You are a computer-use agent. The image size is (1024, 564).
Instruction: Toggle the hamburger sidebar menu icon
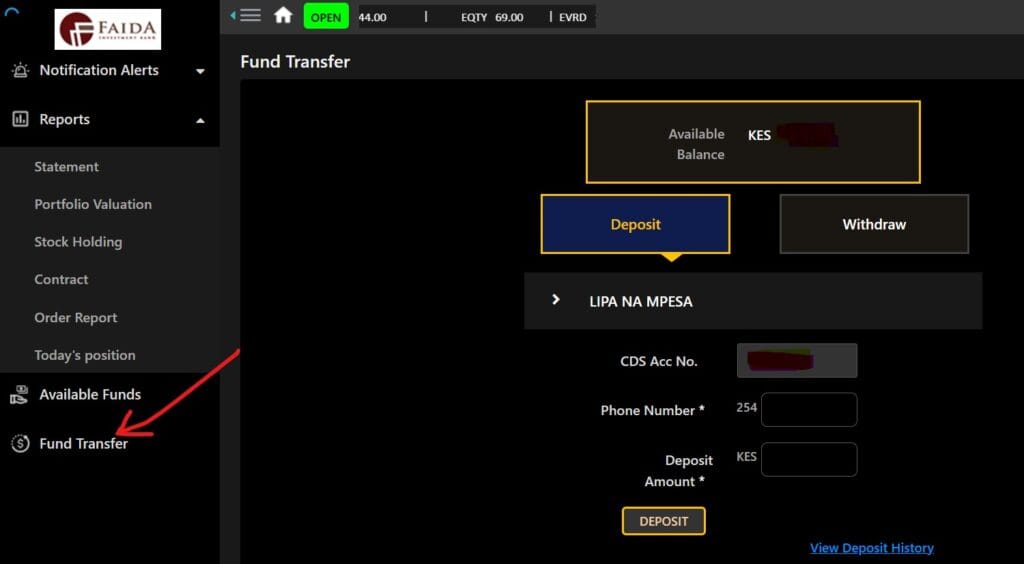point(250,16)
